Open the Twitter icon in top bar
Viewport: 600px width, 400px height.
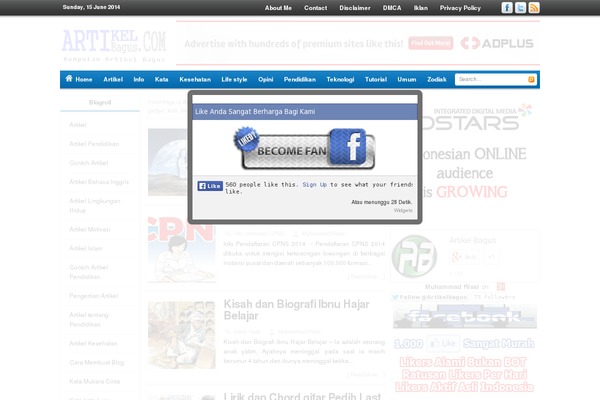(520, 8)
